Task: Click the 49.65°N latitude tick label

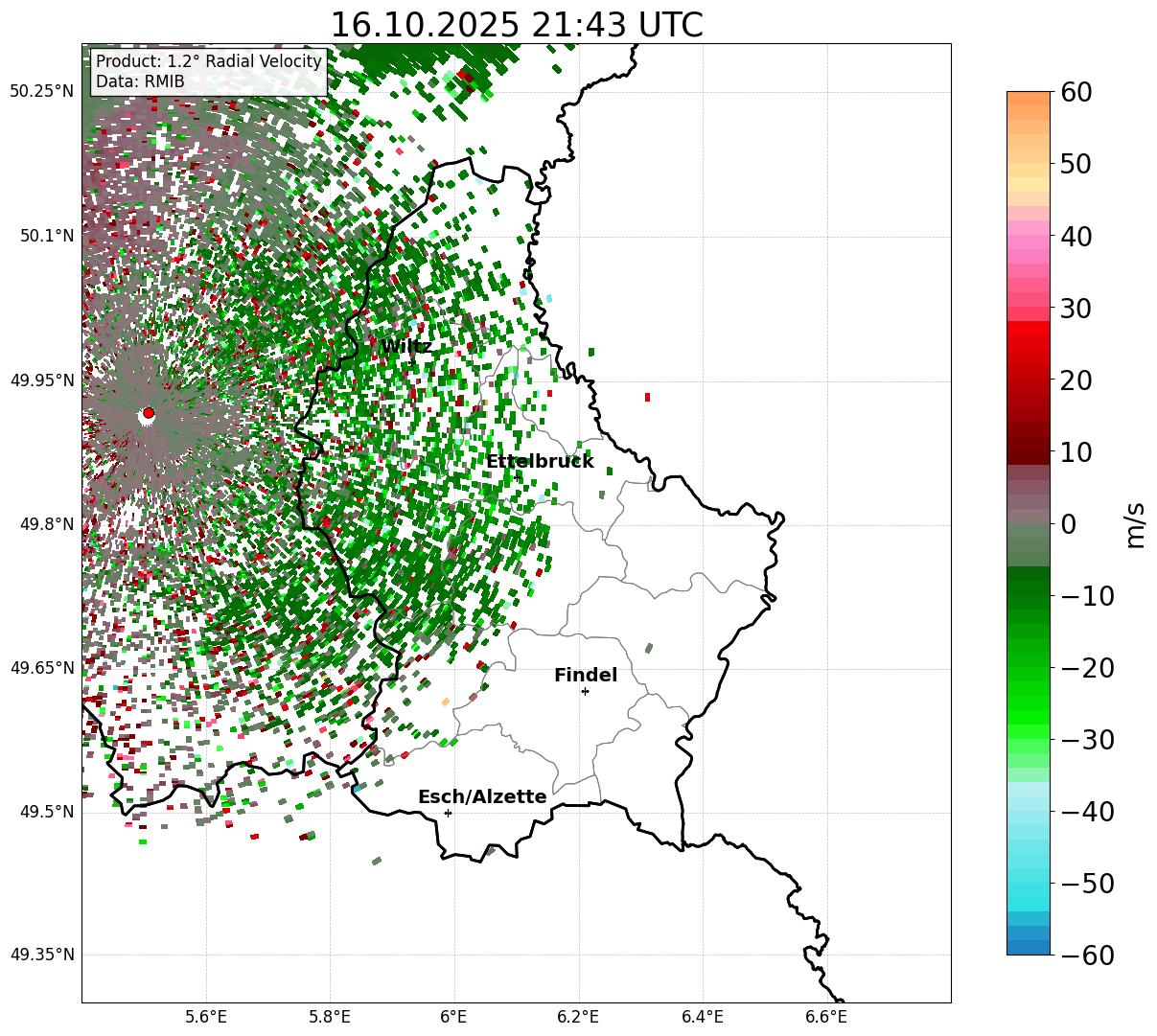Action: pos(41,668)
